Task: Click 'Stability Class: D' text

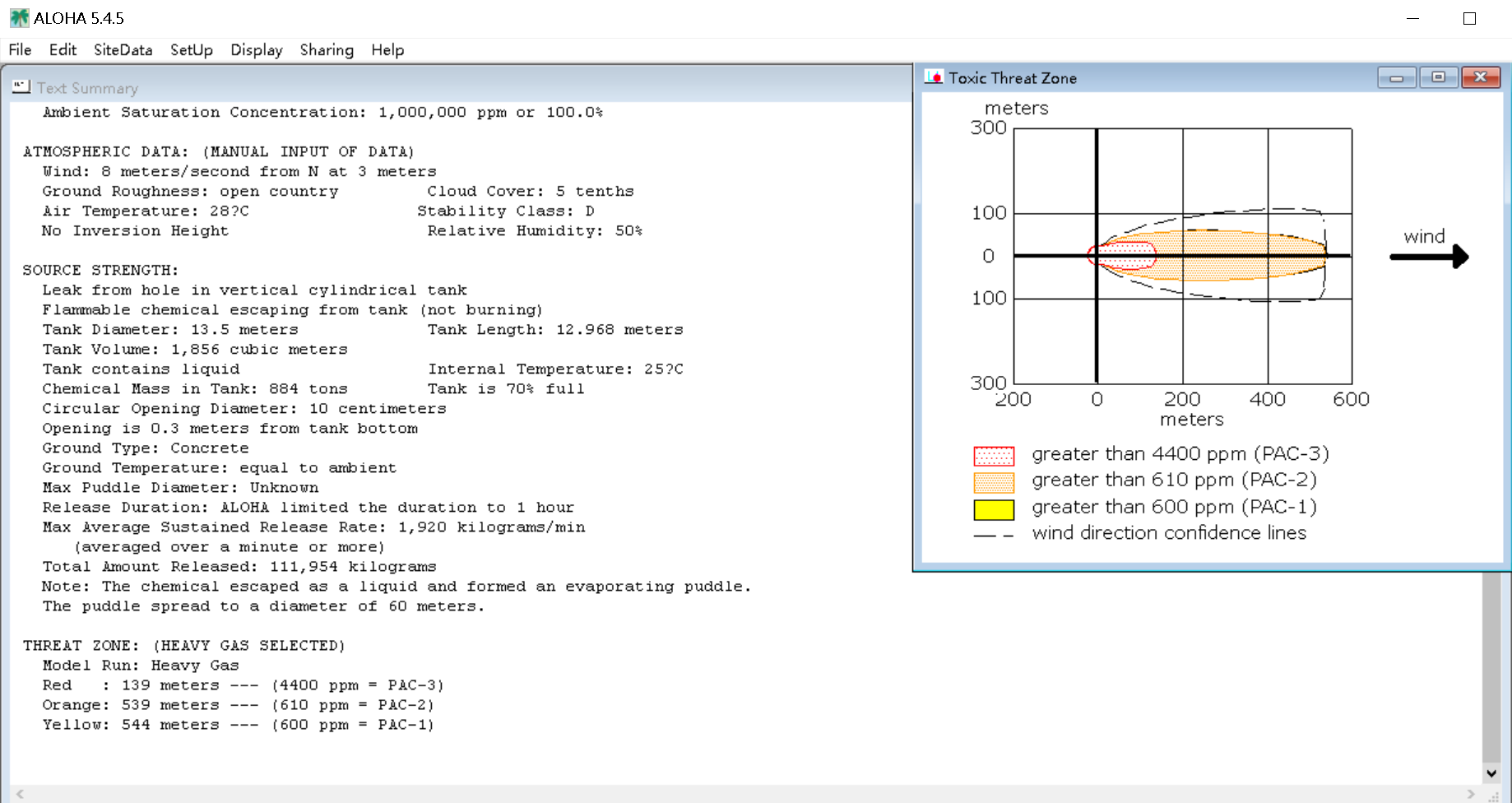Action: click(506, 211)
